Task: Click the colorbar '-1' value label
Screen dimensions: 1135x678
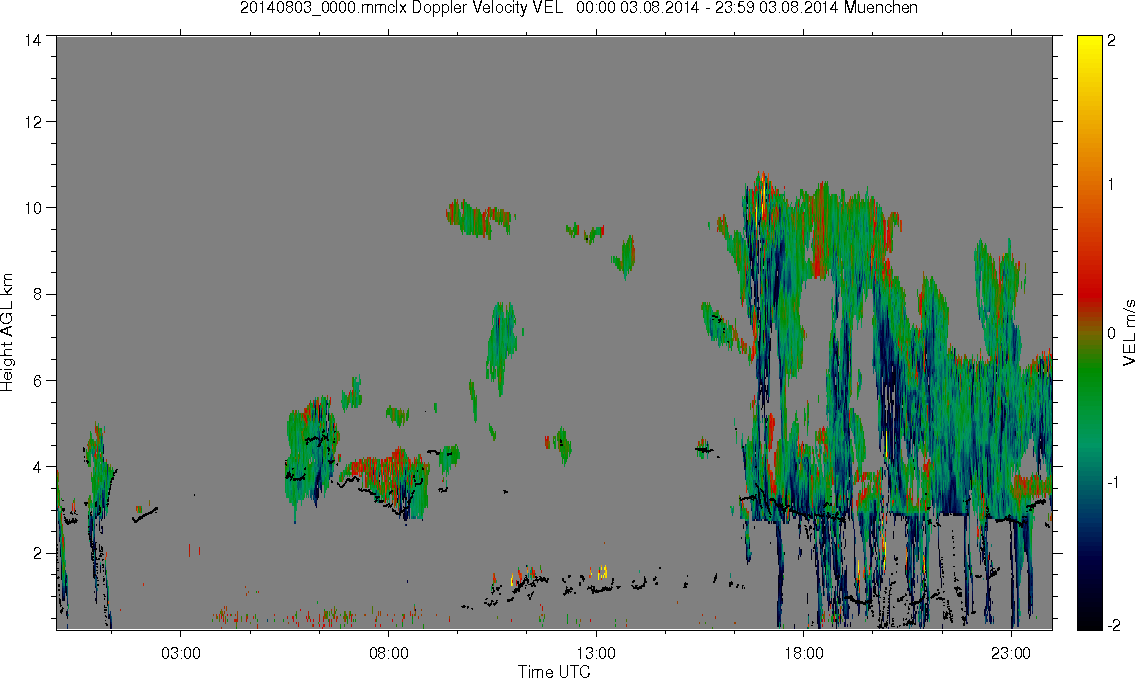Action: [1112, 482]
